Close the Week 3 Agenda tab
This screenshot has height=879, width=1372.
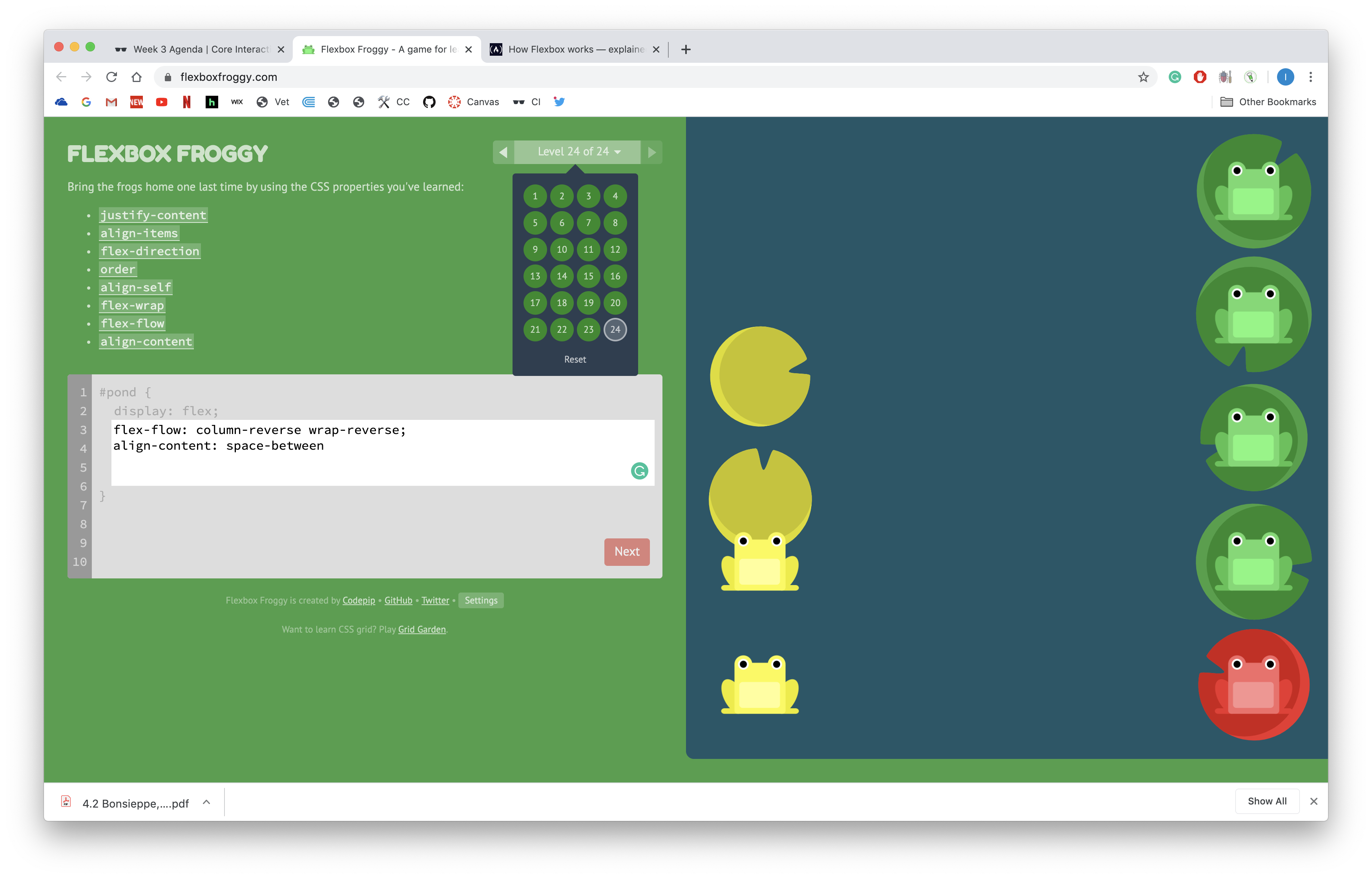coord(281,50)
